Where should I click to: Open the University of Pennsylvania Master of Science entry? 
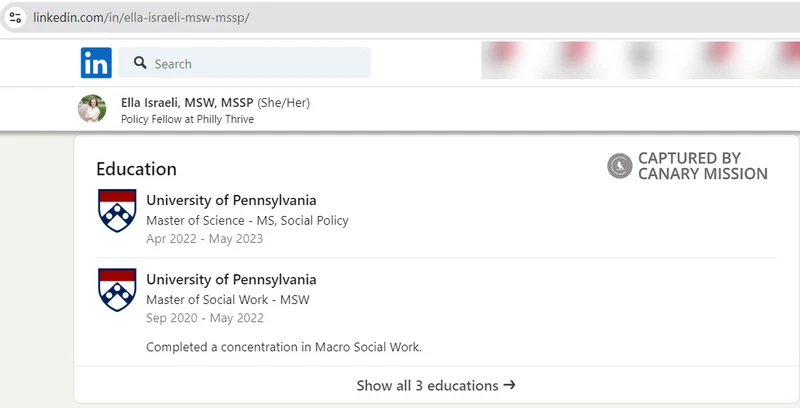point(247,219)
